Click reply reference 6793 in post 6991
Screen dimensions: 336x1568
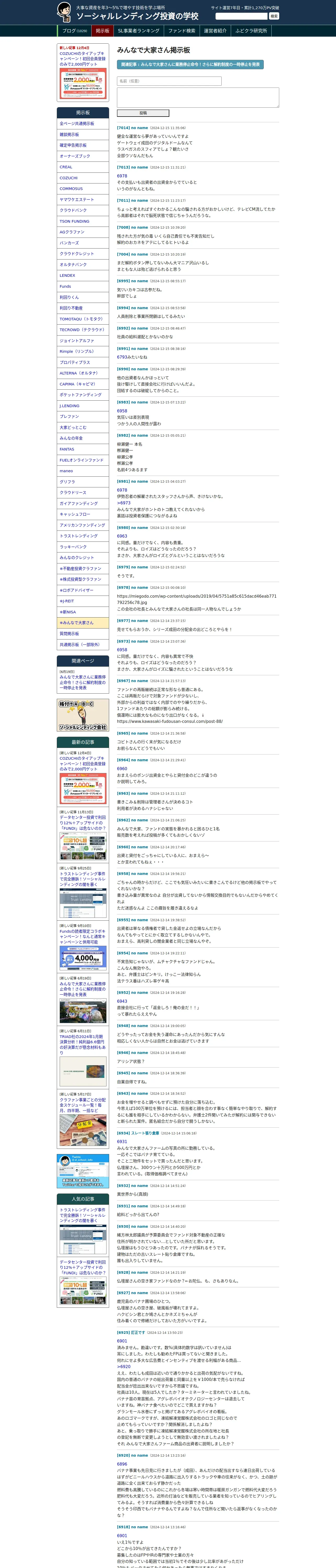click(122, 357)
